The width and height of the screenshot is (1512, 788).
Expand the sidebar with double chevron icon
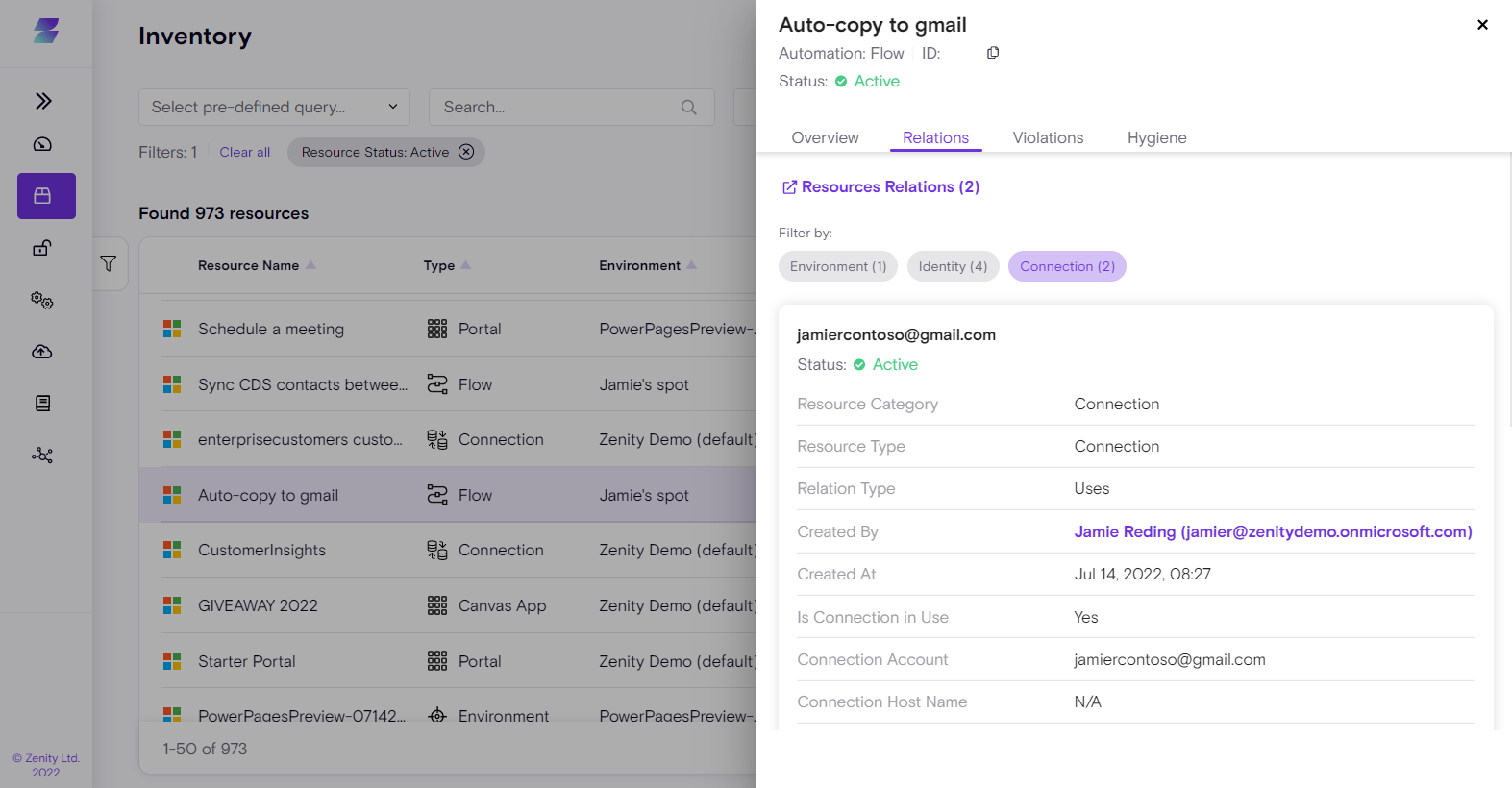coord(43,101)
